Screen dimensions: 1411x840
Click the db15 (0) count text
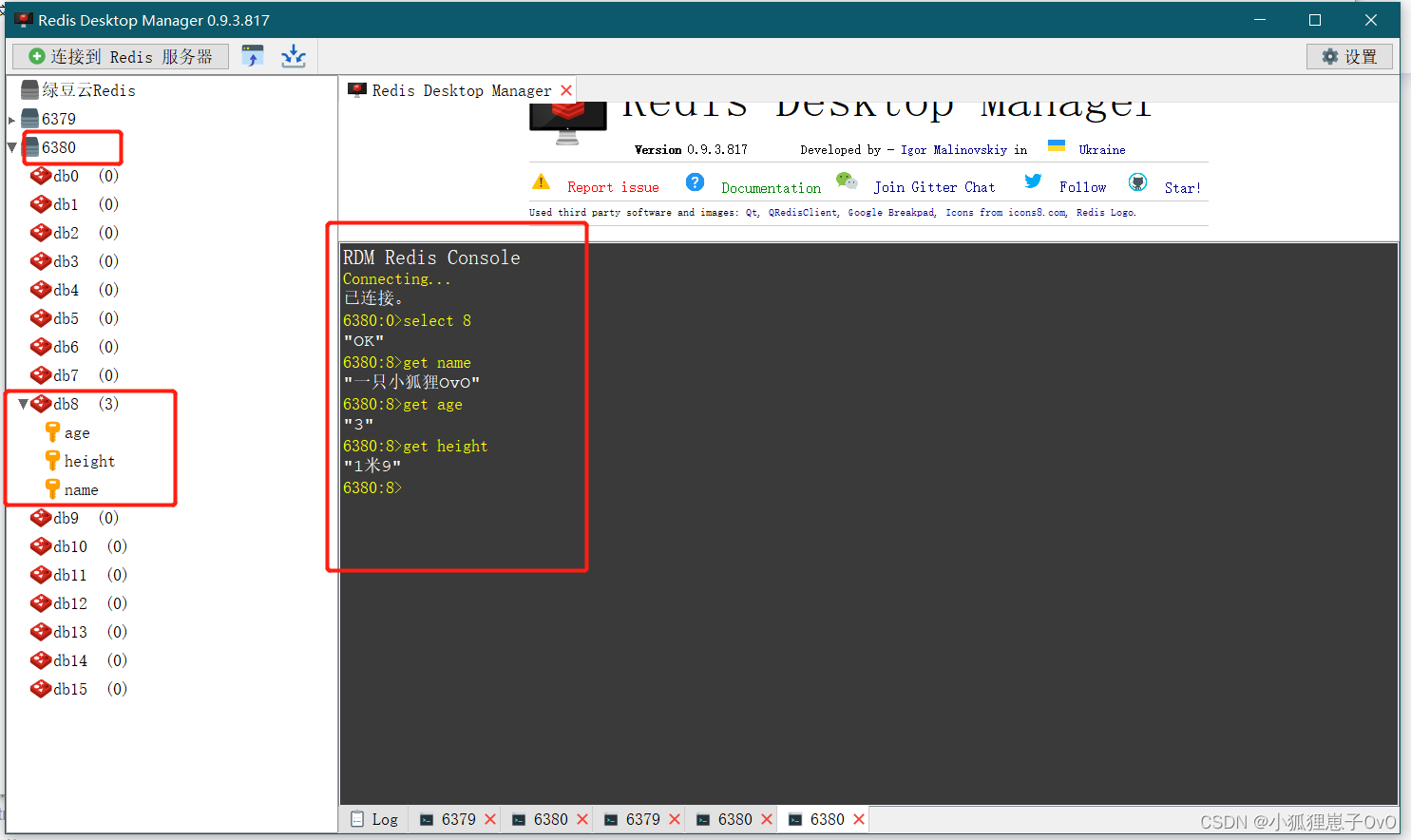pyautogui.click(x=117, y=689)
